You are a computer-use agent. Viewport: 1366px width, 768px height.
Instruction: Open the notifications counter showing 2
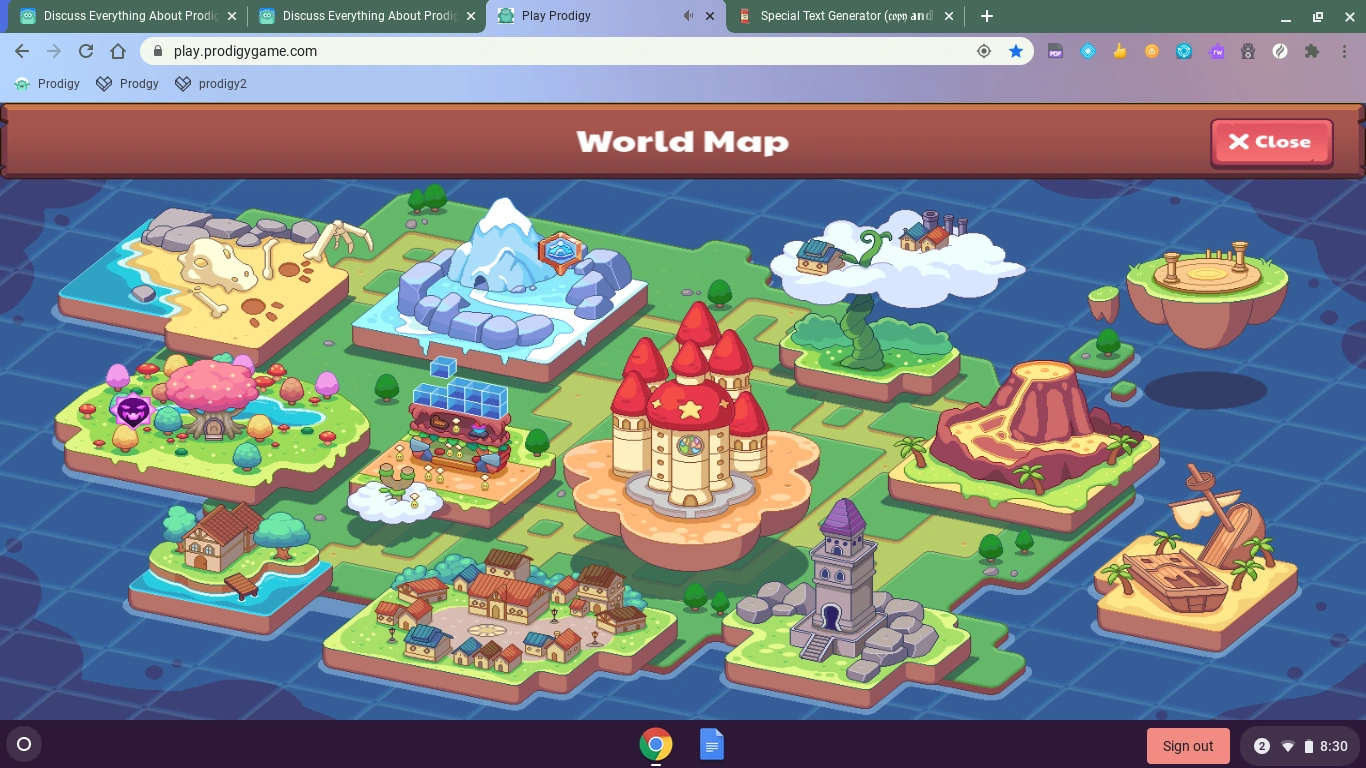pos(1262,746)
